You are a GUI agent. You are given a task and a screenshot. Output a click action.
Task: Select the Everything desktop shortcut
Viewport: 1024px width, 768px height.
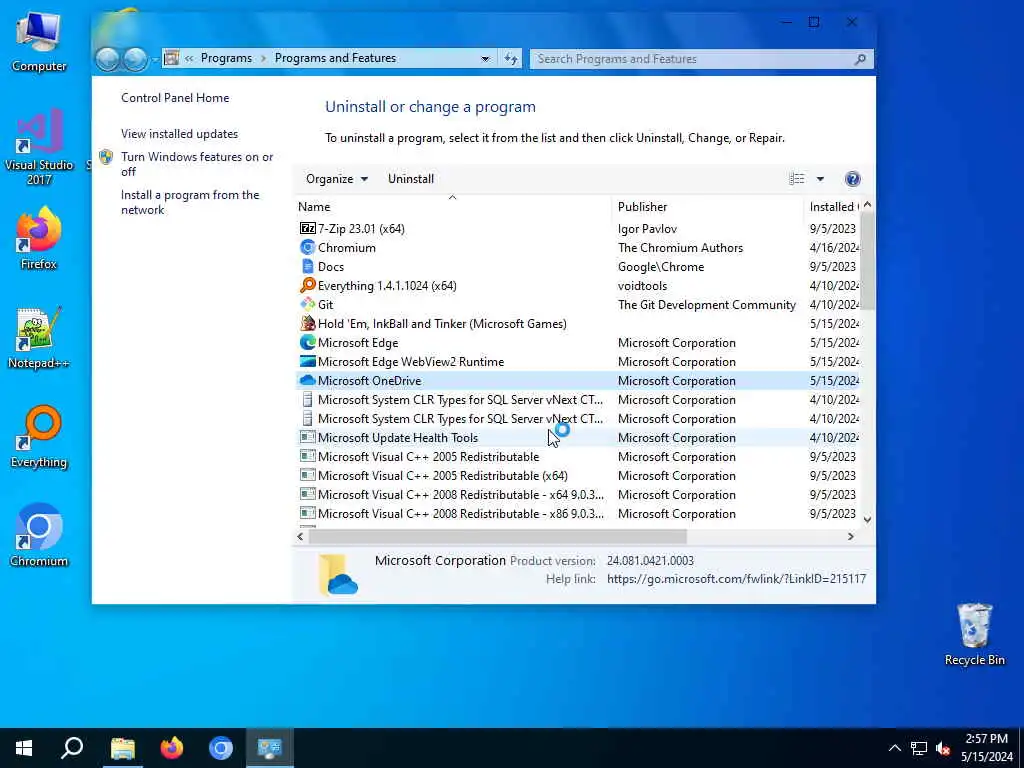tap(39, 437)
